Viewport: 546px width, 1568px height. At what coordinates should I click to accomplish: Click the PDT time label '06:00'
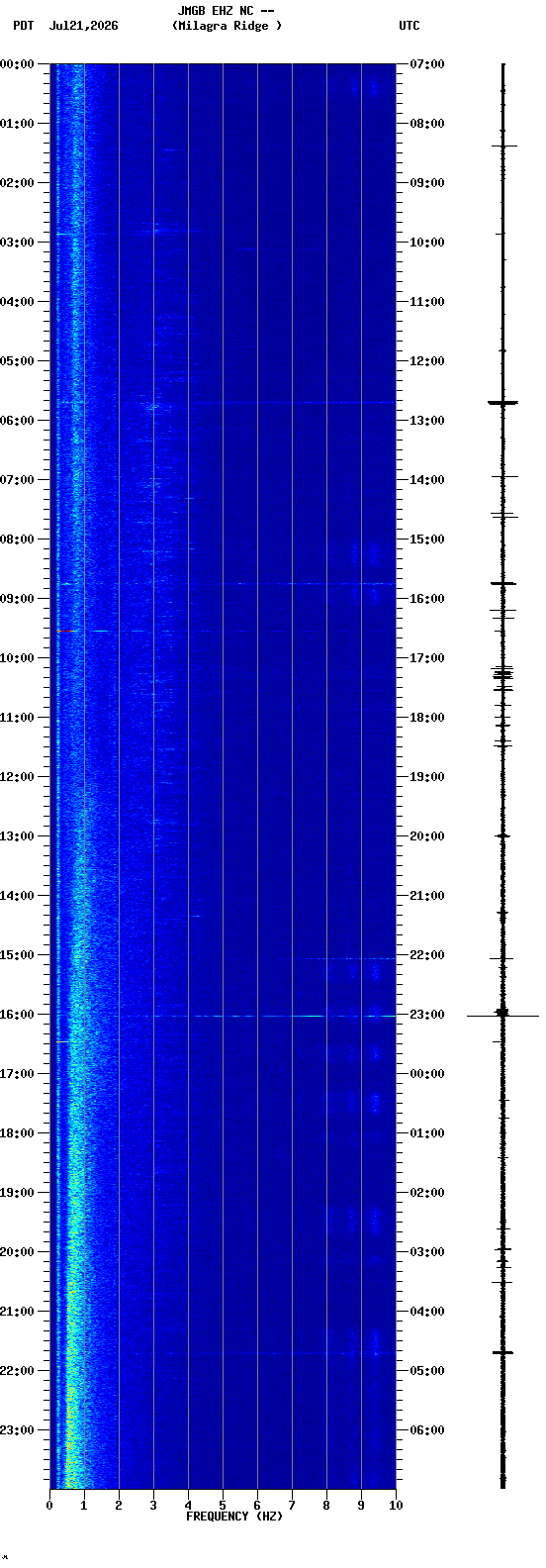pos(17,421)
